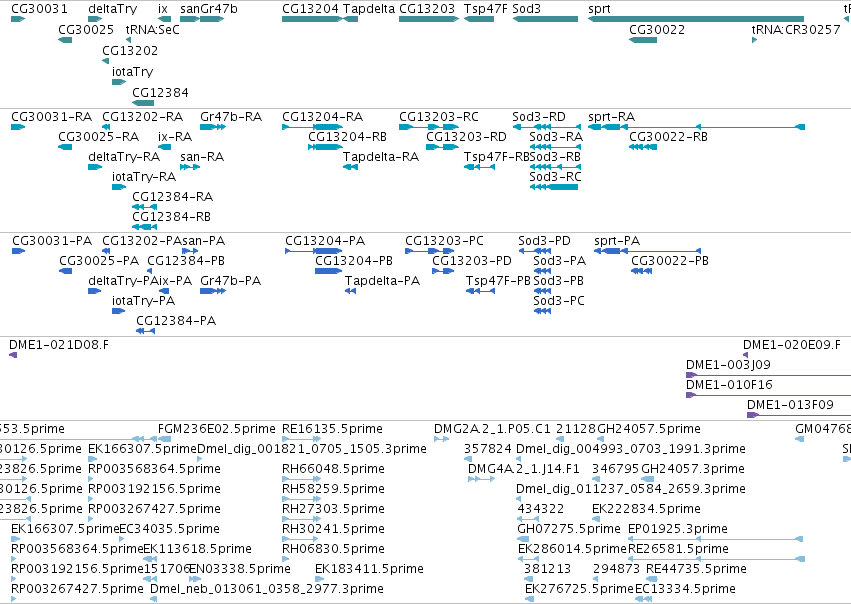Open the EK183411.5prime EST label
Screen dimensions: 851x604
pyautogui.click(x=369, y=569)
